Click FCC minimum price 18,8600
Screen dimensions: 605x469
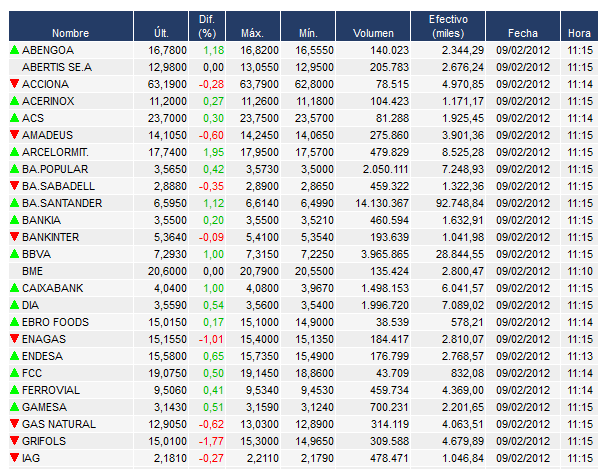[x=314, y=373]
